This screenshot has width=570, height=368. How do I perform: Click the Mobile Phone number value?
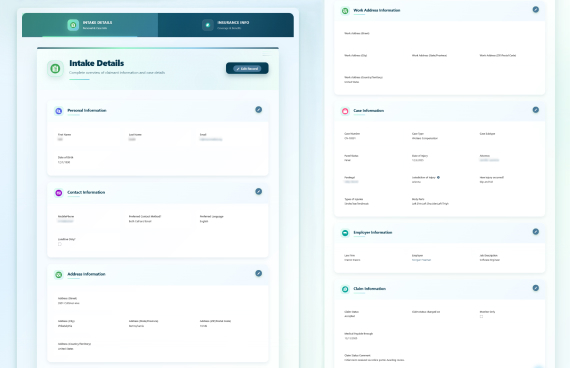65,221
